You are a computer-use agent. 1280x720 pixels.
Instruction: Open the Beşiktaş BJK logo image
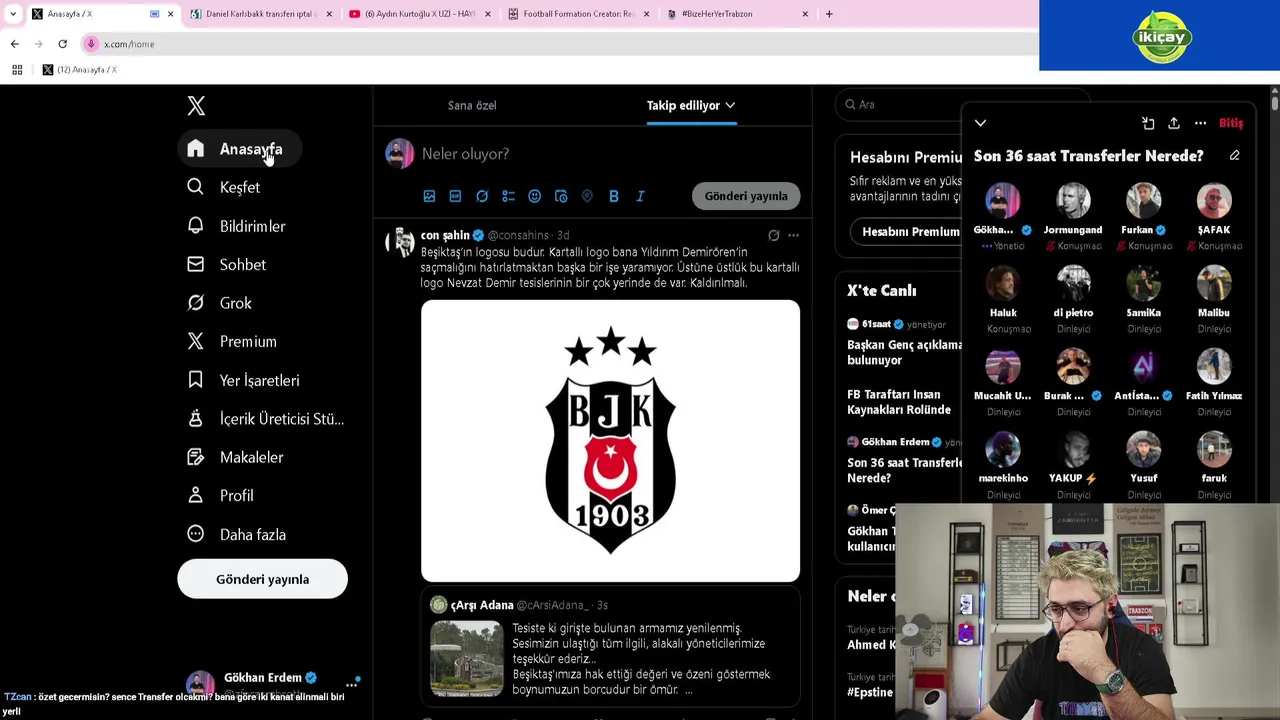pos(610,441)
